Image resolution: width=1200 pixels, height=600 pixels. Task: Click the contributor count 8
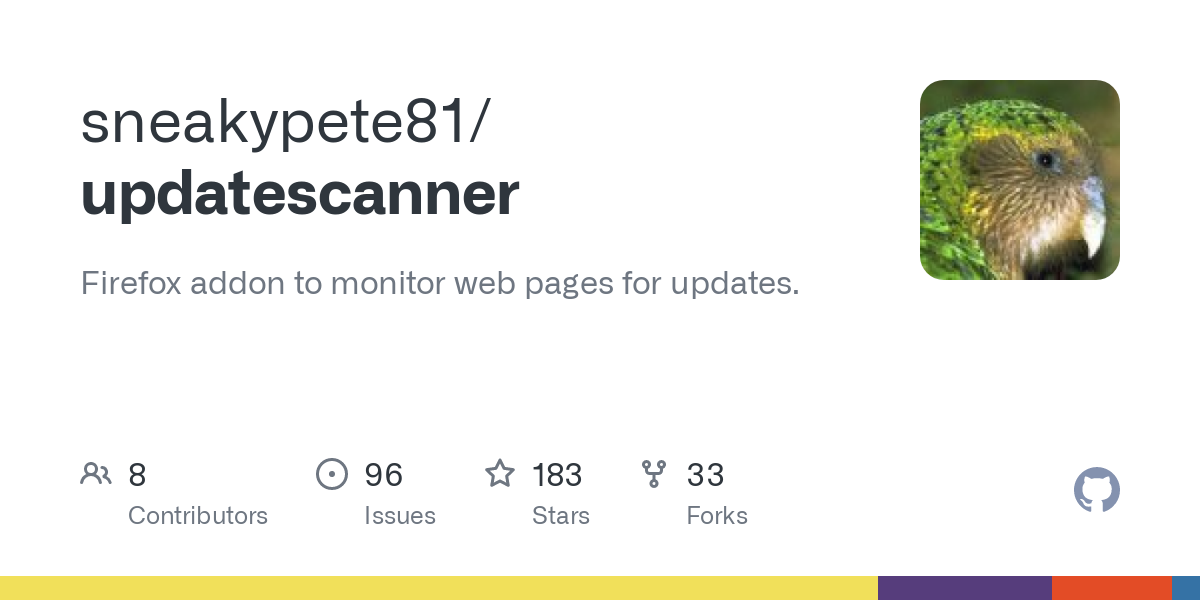click(x=137, y=475)
